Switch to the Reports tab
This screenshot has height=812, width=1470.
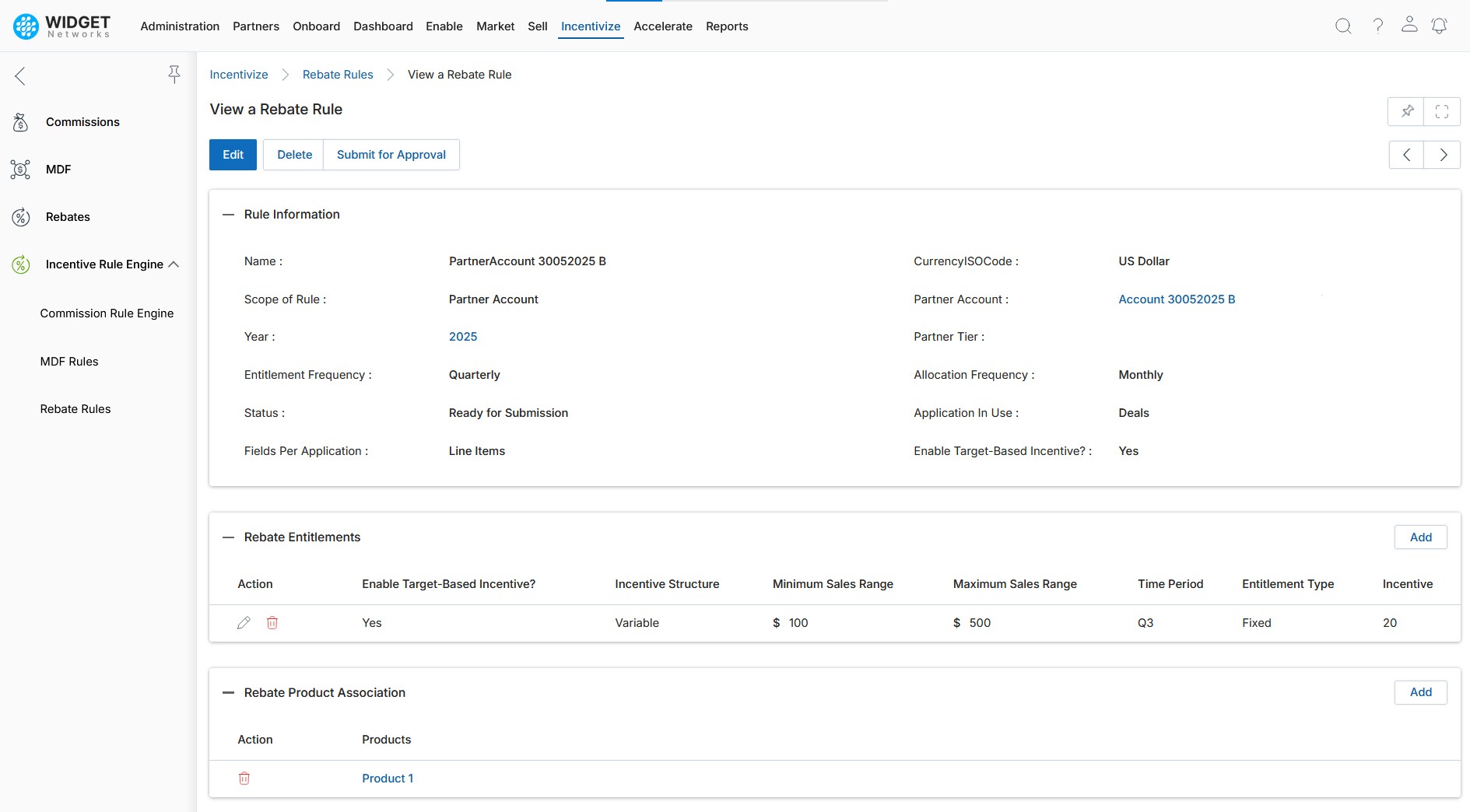click(726, 26)
